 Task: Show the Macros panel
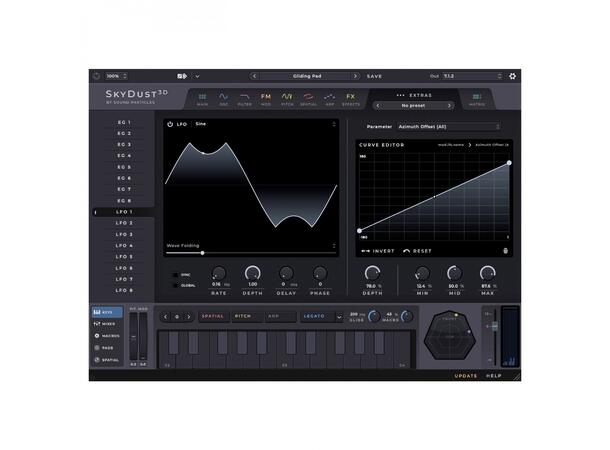[107, 336]
